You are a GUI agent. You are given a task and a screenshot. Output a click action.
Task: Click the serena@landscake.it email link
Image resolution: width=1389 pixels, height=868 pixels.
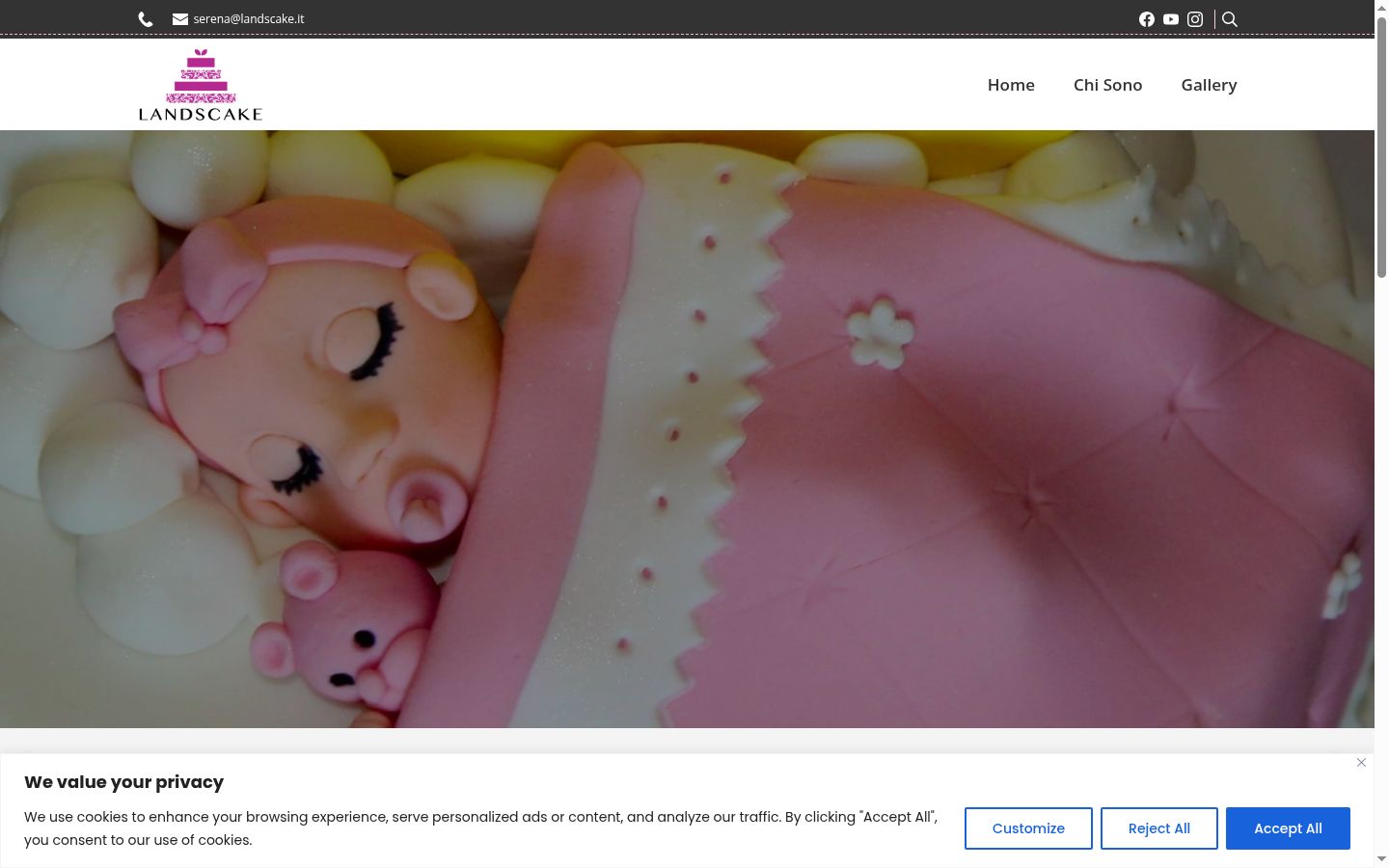click(x=249, y=19)
